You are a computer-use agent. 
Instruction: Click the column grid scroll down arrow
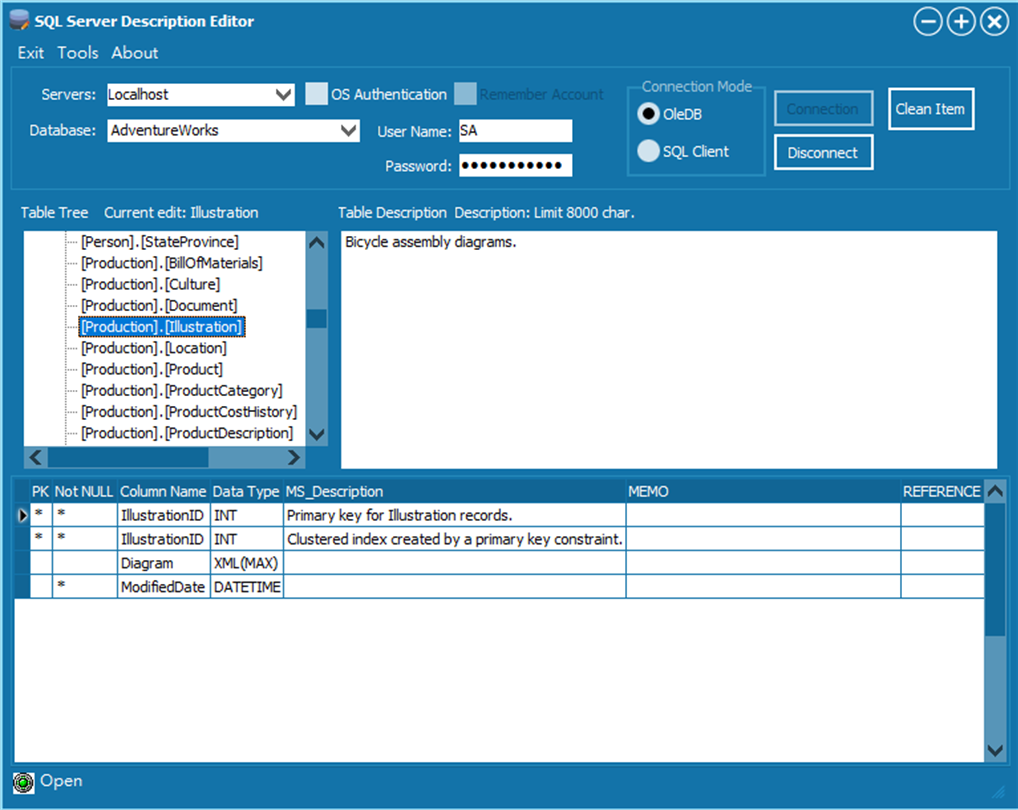995,750
